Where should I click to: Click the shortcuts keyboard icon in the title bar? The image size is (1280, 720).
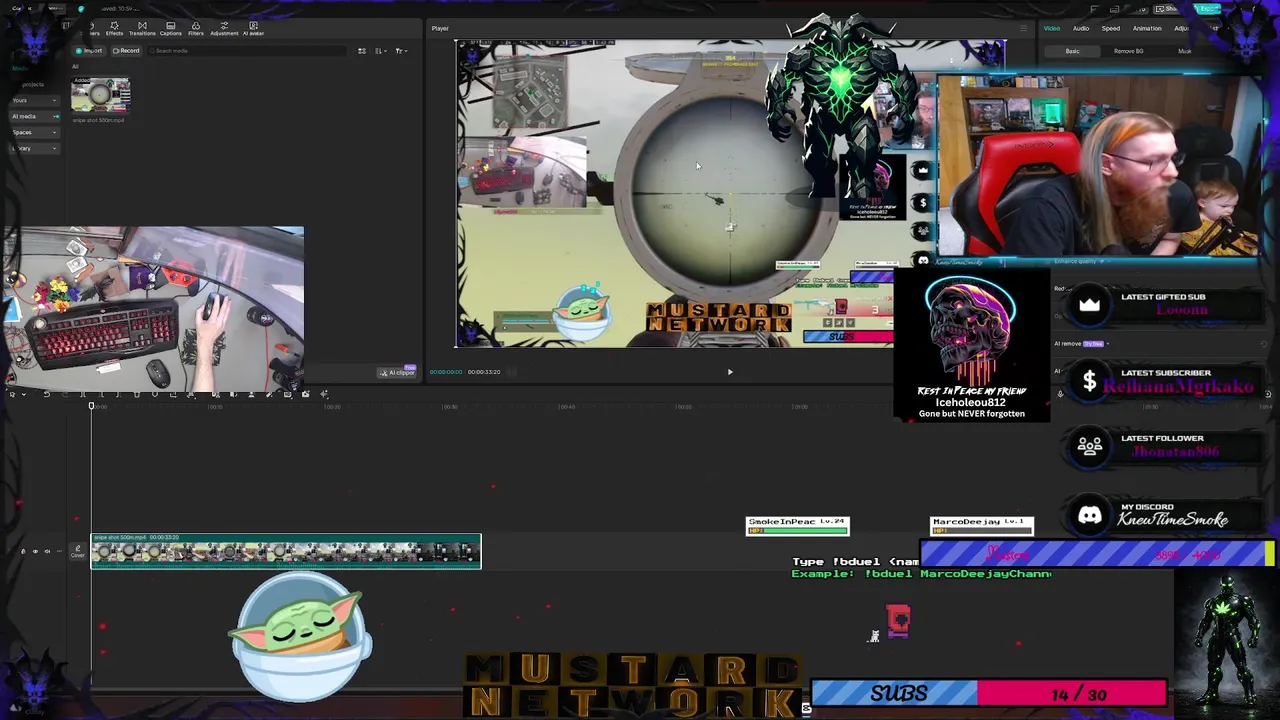click(x=1116, y=9)
